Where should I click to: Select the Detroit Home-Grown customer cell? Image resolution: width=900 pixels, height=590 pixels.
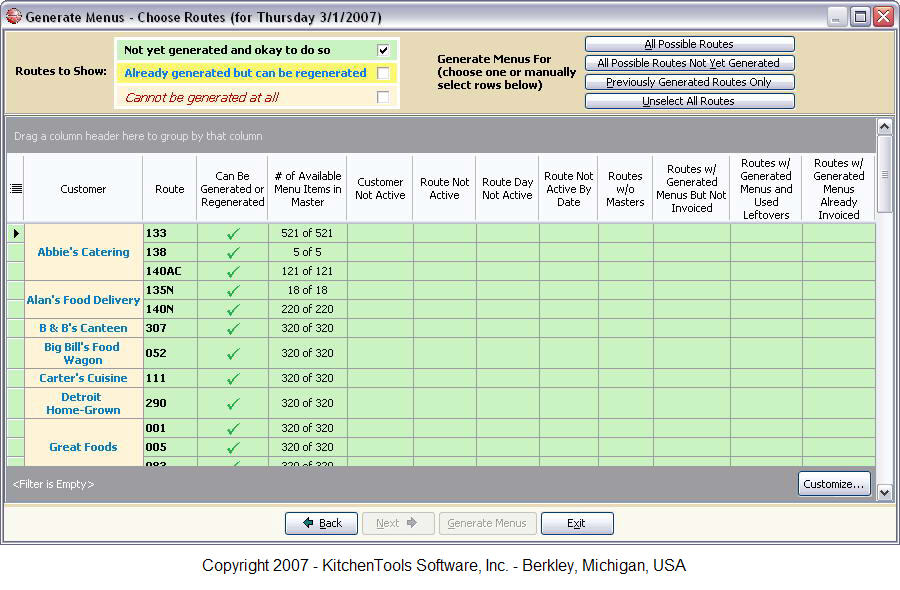83,403
